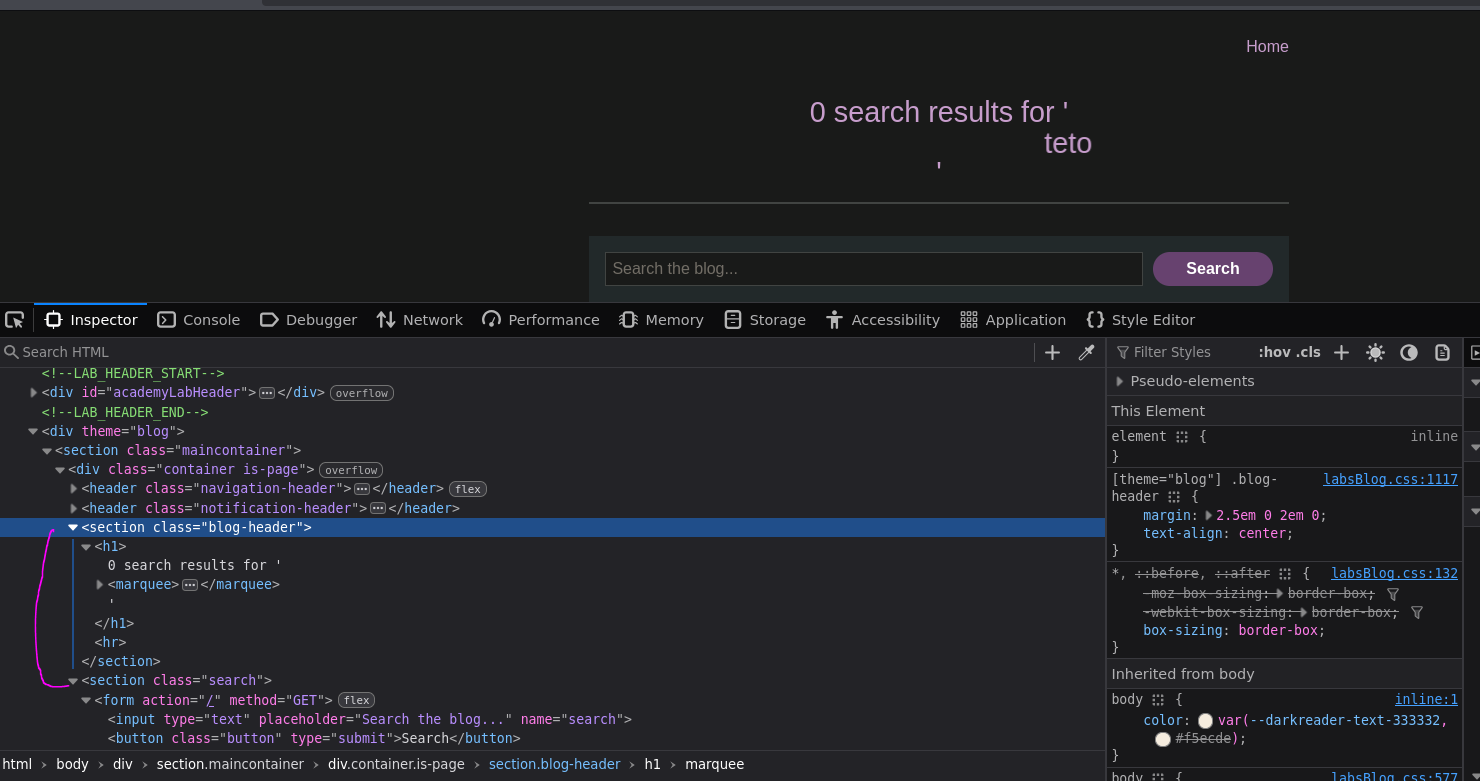
Task: Collapse the div container is-page node
Action: (60, 470)
